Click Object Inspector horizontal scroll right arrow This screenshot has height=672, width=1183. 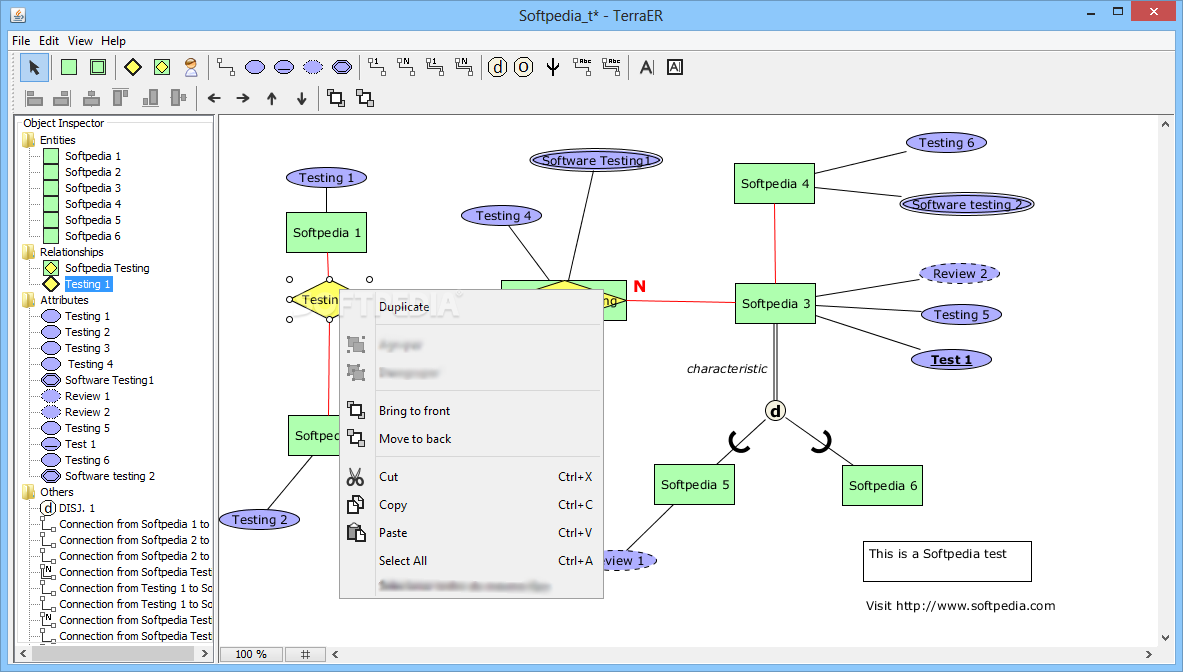coord(205,654)
